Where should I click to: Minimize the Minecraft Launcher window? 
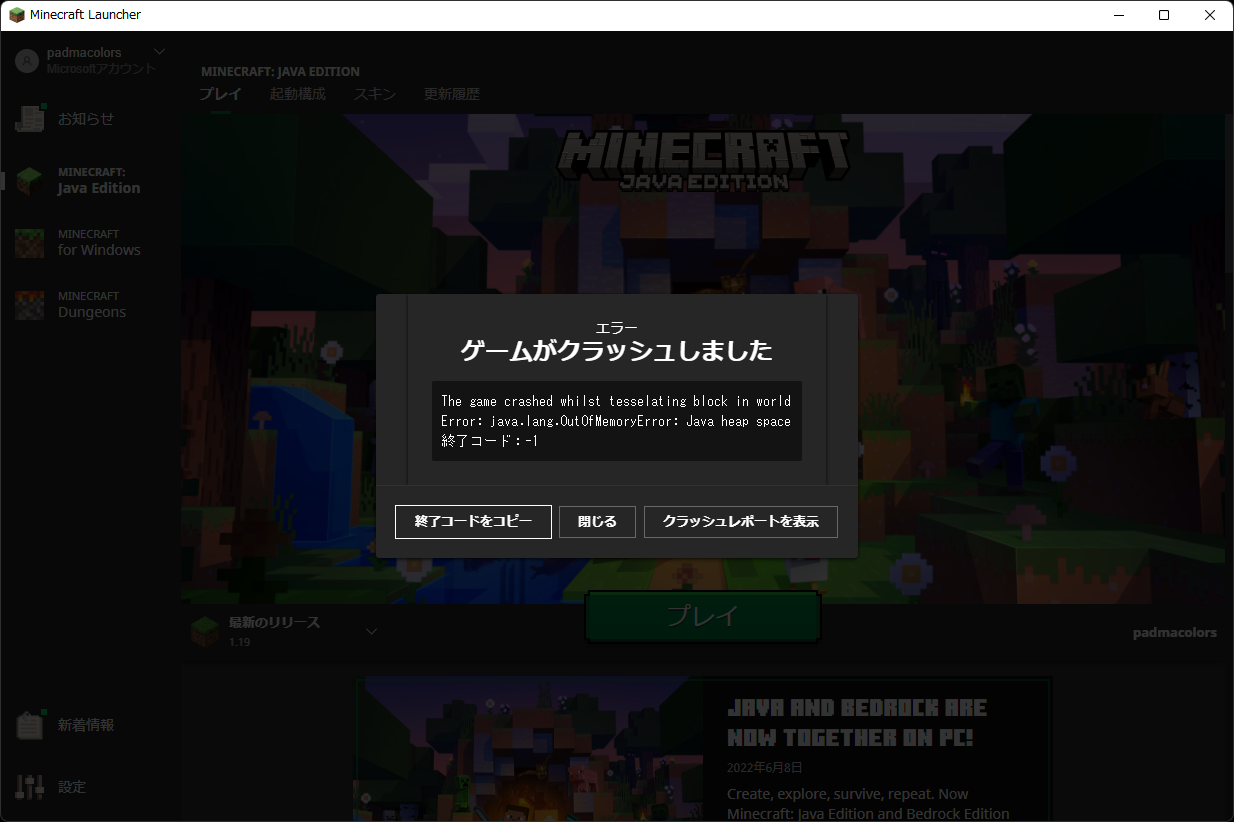(1118, 15)
